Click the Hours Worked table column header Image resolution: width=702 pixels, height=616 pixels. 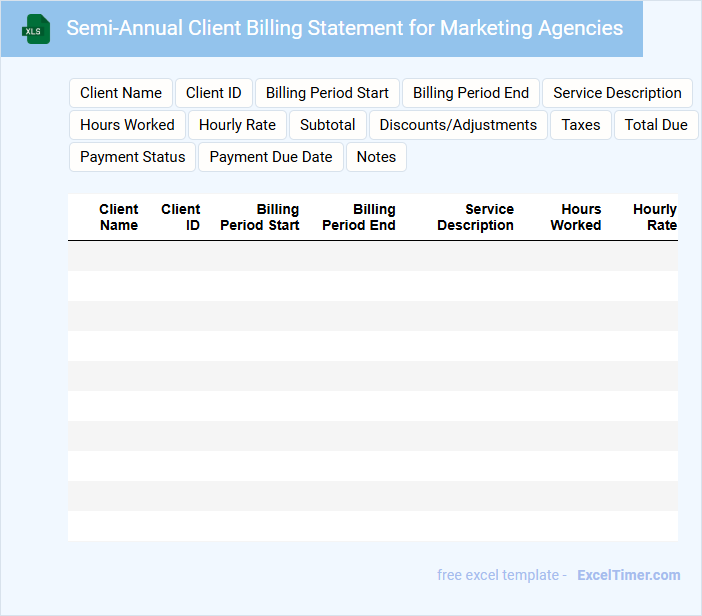pyautogui.click(x=576, y=217)
